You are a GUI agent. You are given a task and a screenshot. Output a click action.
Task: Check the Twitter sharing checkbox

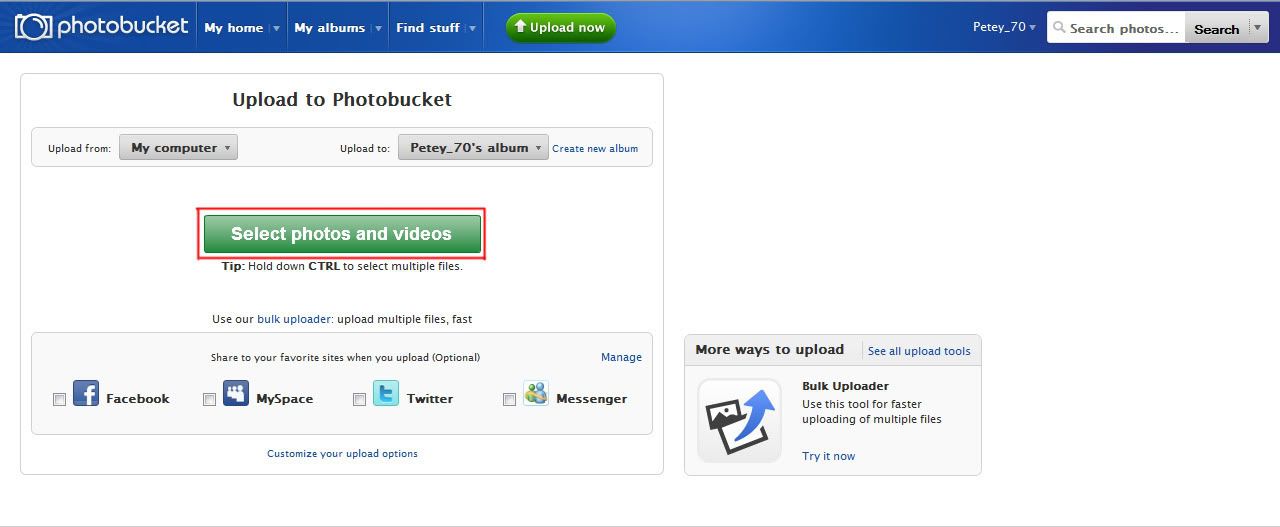tap(359, 399)
